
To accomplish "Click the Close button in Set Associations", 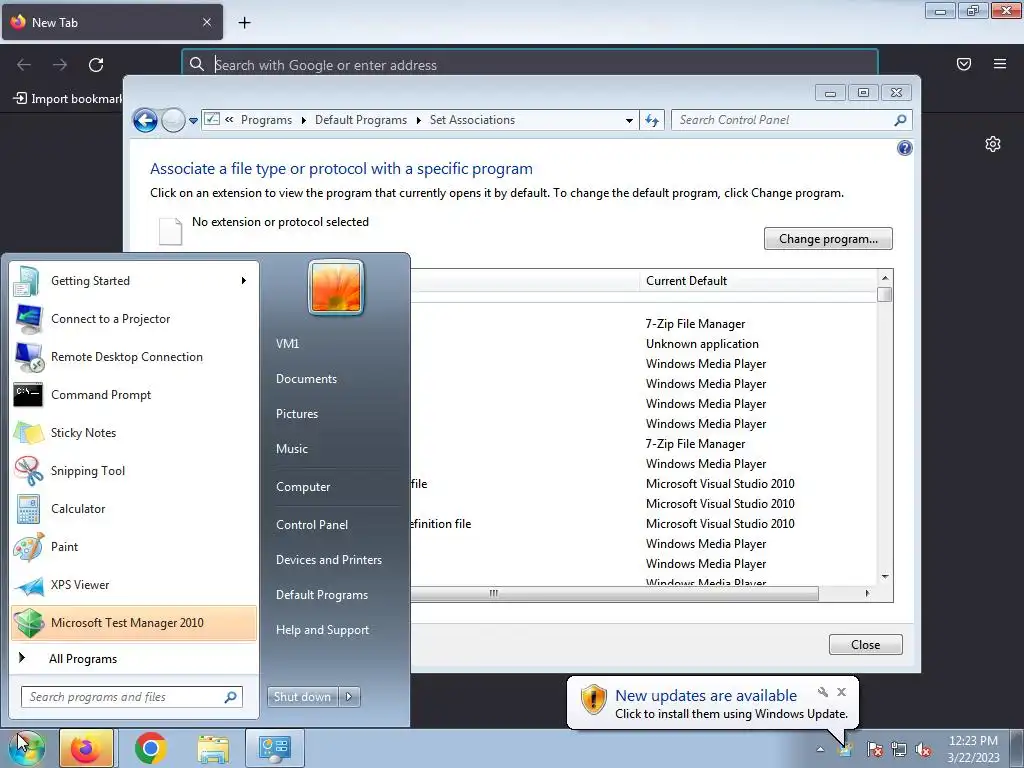I will (x=865, y=645).
